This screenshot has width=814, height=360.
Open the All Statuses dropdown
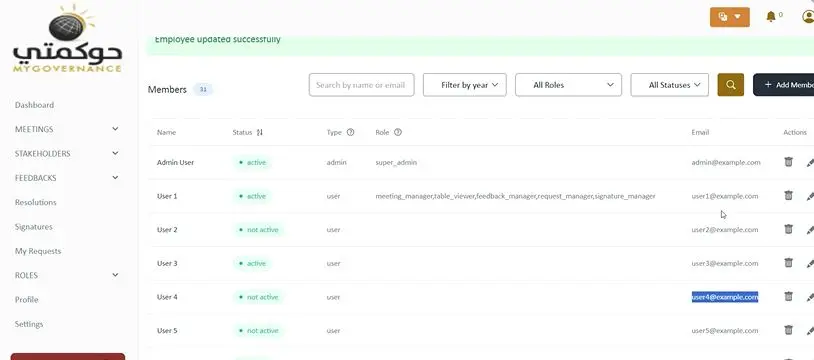pos(669,85)
